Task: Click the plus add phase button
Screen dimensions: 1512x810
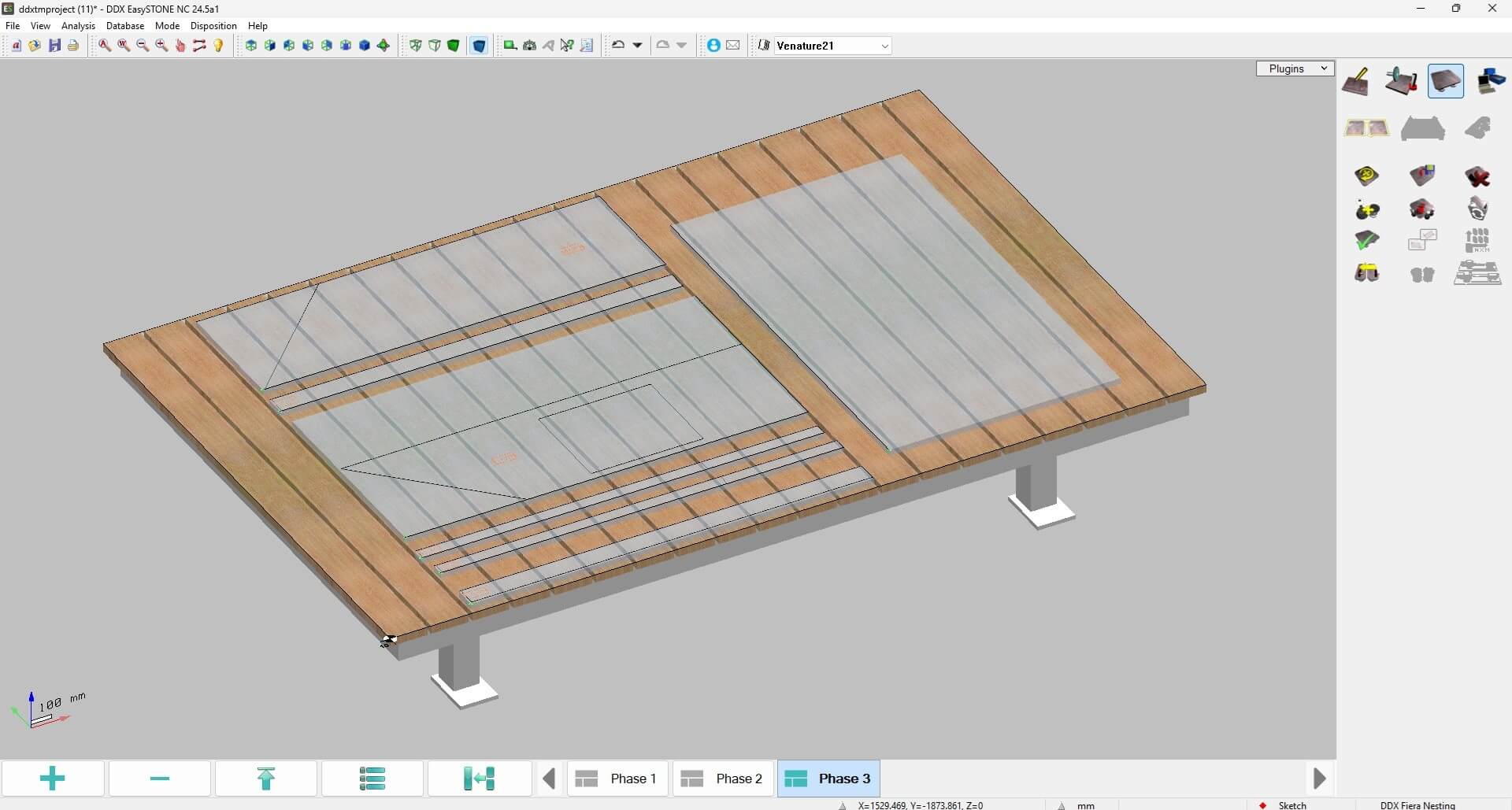Action: (x=53, y=779)
